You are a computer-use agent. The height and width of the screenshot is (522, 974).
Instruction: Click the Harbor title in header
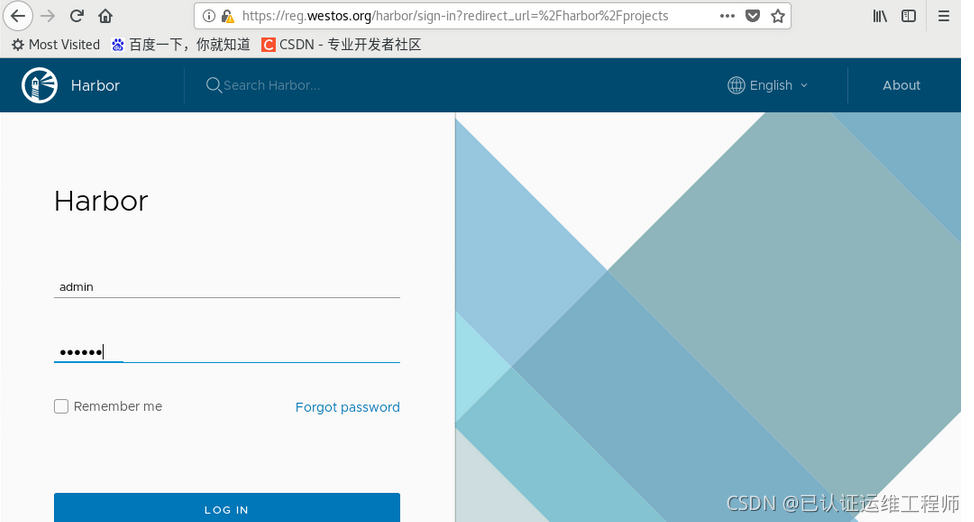95,85
